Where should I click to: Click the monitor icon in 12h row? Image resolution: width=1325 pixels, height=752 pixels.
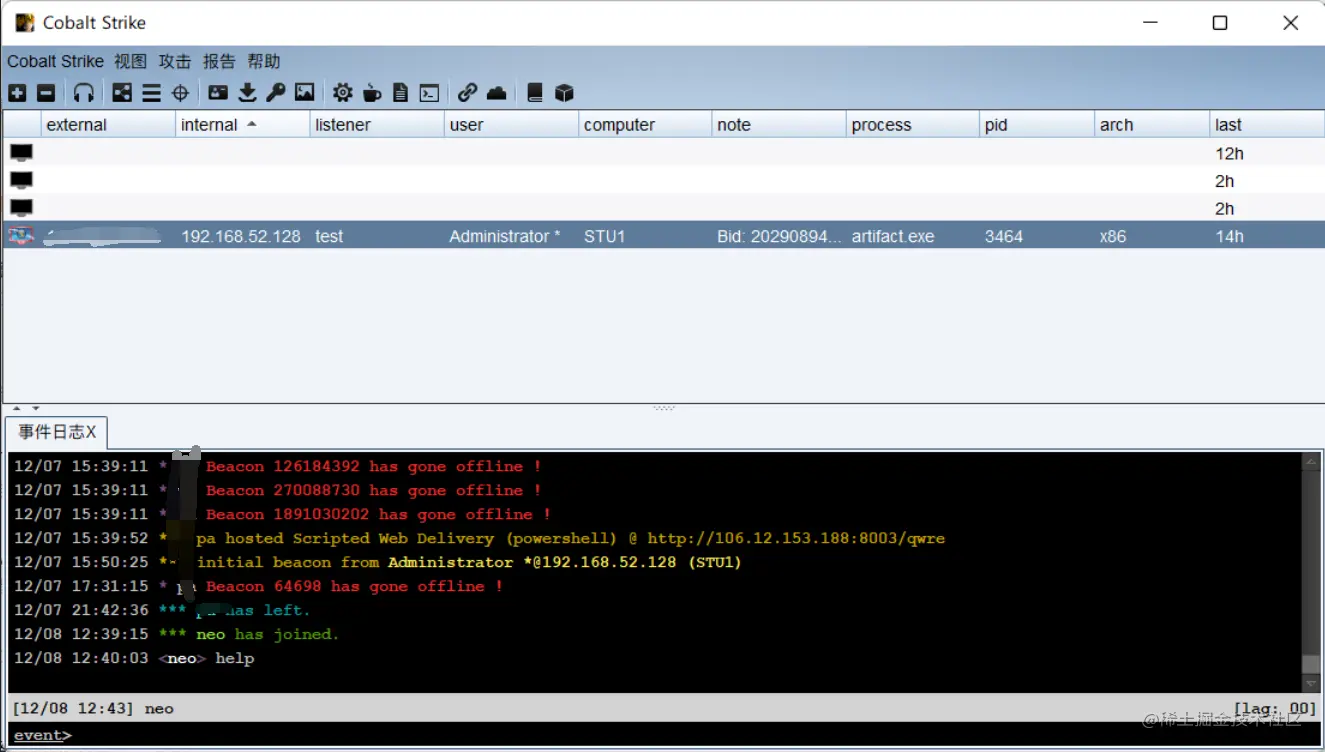(x=21, y=153)
